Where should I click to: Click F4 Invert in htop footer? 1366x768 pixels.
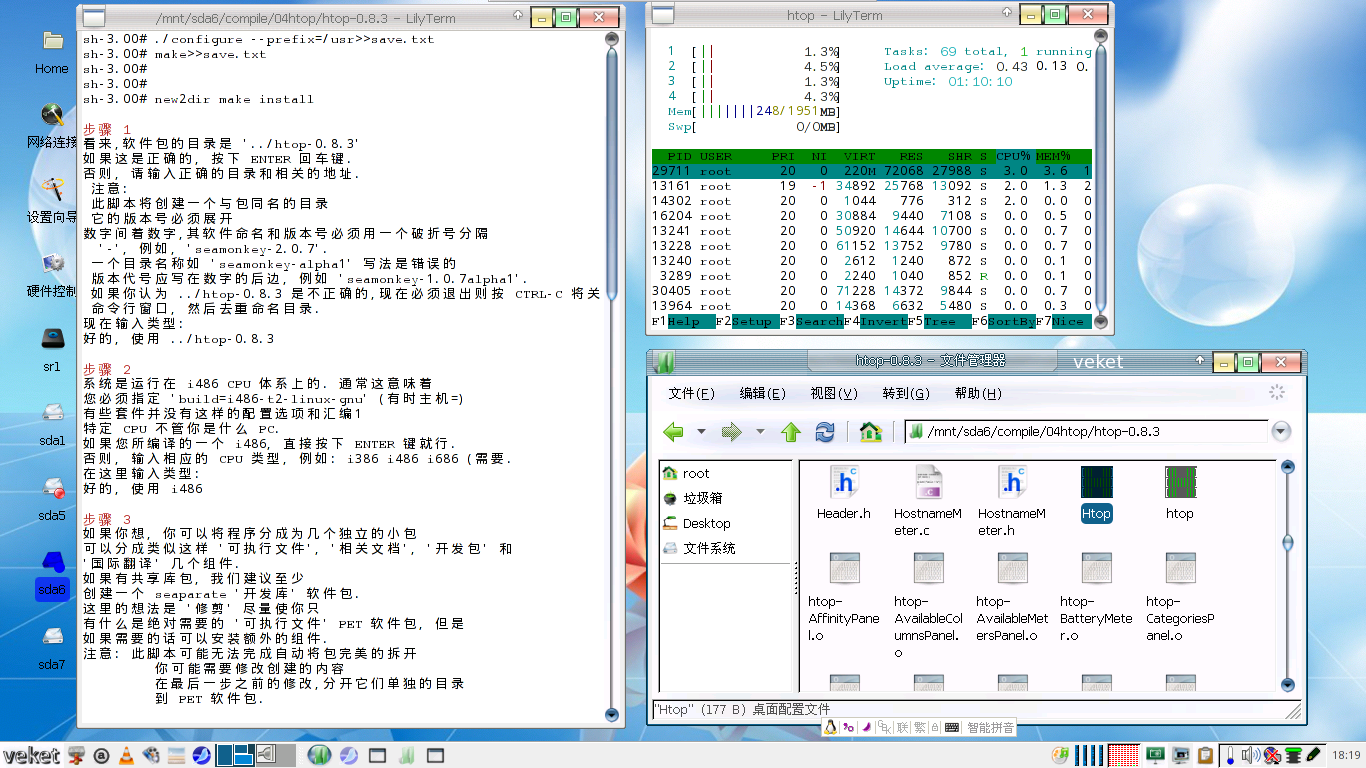pos(875,321)
